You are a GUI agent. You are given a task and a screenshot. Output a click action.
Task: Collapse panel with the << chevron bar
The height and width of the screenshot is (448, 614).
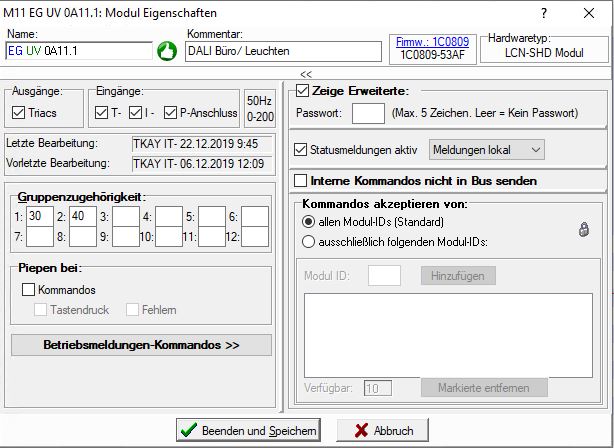[306, 73]
